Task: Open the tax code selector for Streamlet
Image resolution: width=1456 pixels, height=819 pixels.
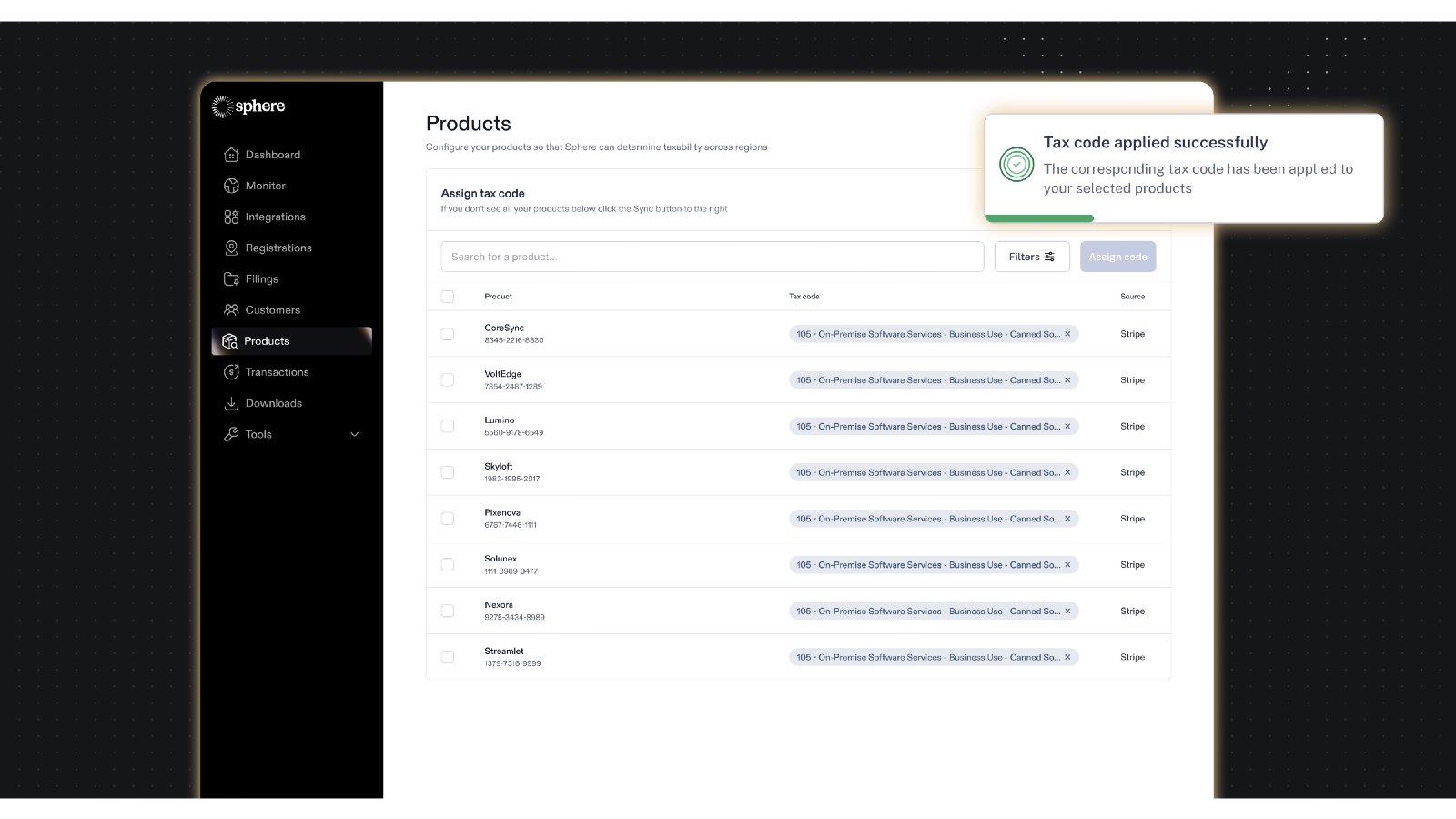Action: [926, 657]
